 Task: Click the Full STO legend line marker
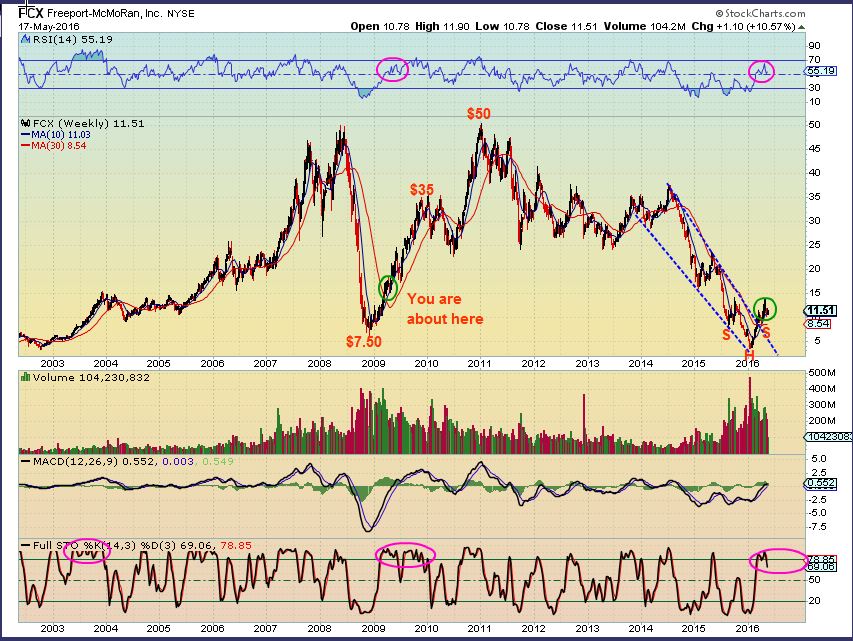point(26,545)
